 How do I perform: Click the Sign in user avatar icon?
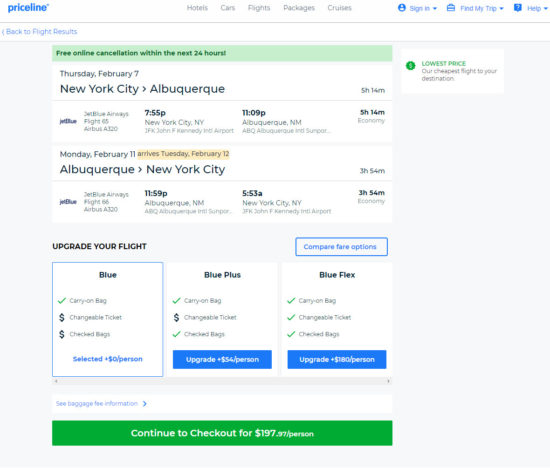coord(402,8)
